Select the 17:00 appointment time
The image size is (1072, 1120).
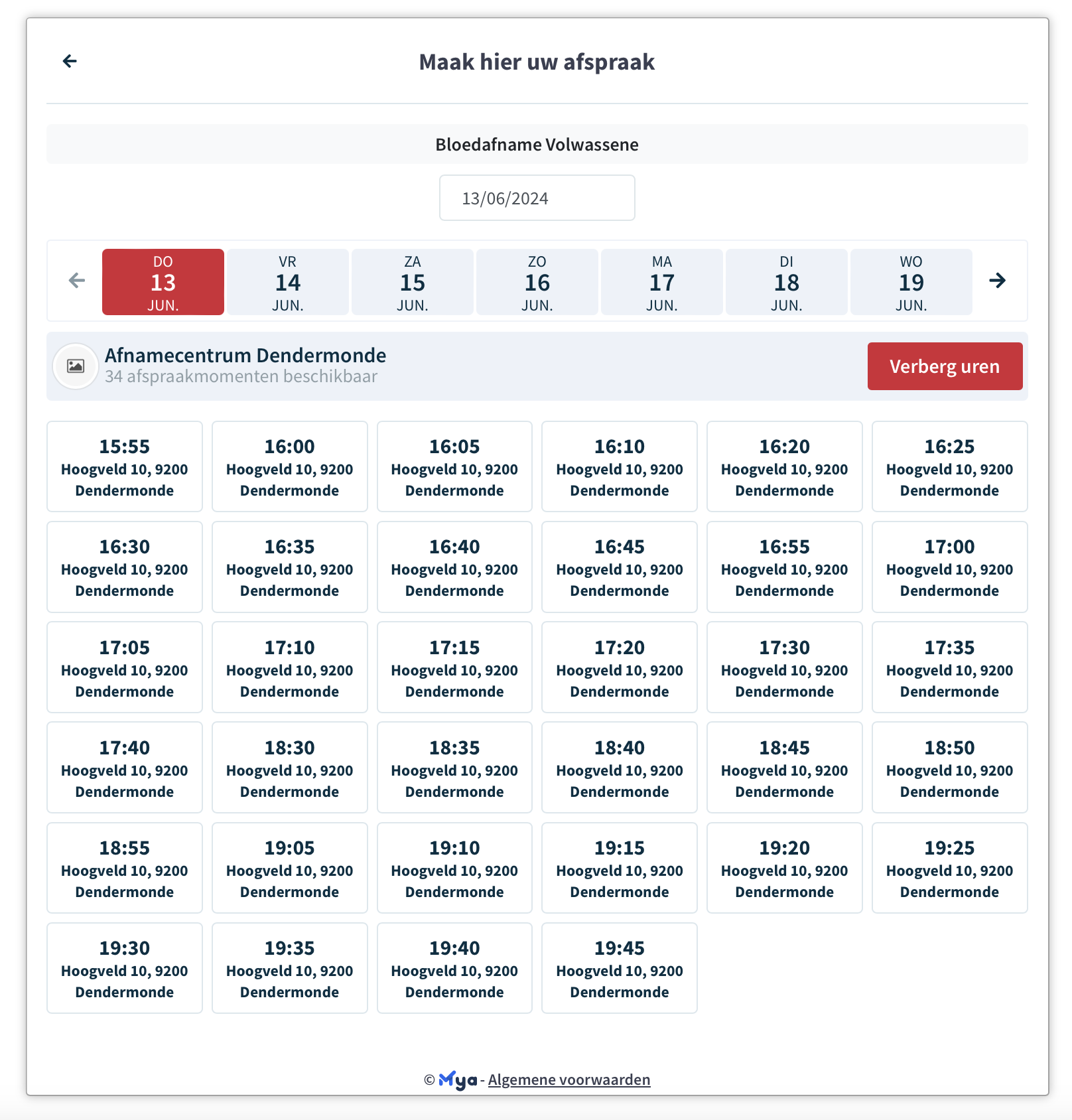tap(949, 567)
